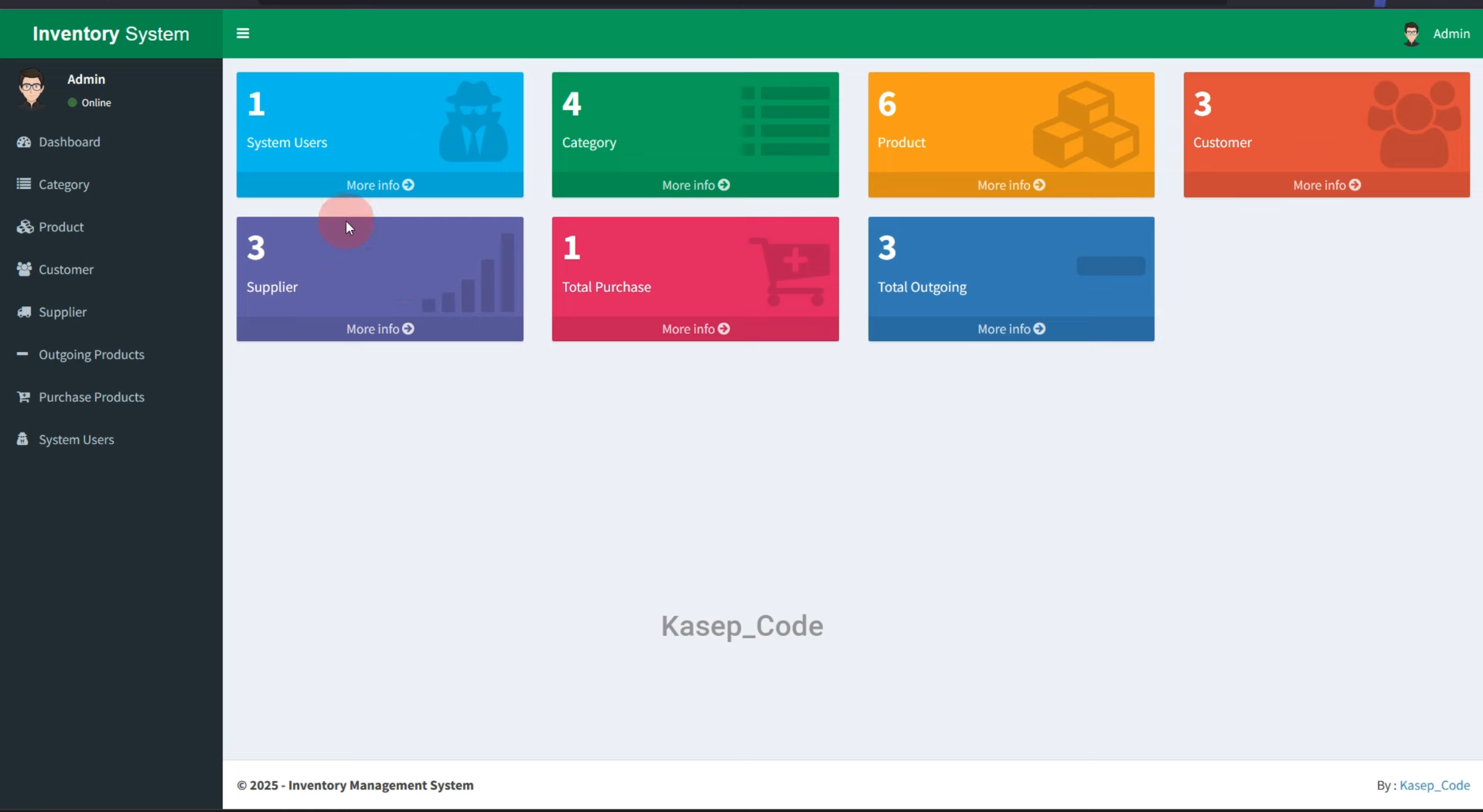Click the Admin name in sidebar panel
This screenshot has width=1483, height=812.
point(86,79)
